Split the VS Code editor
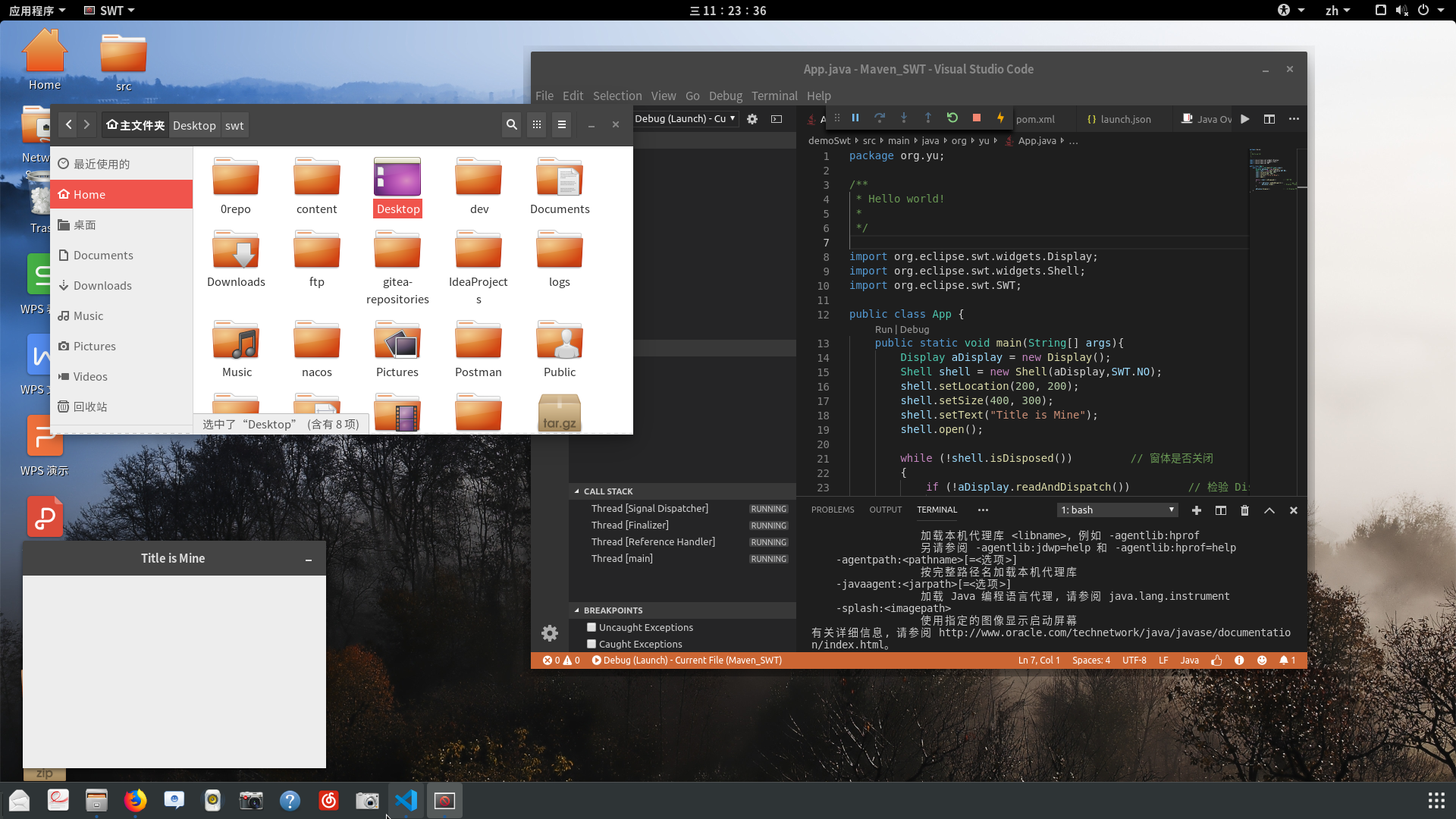1456x819 pixels. click(x=1269, y=119)
